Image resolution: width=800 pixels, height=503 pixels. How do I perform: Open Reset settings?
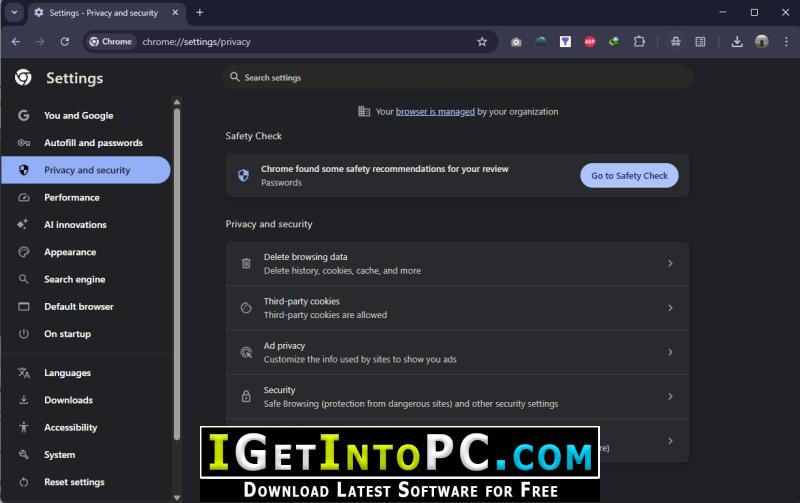[87, 482]
